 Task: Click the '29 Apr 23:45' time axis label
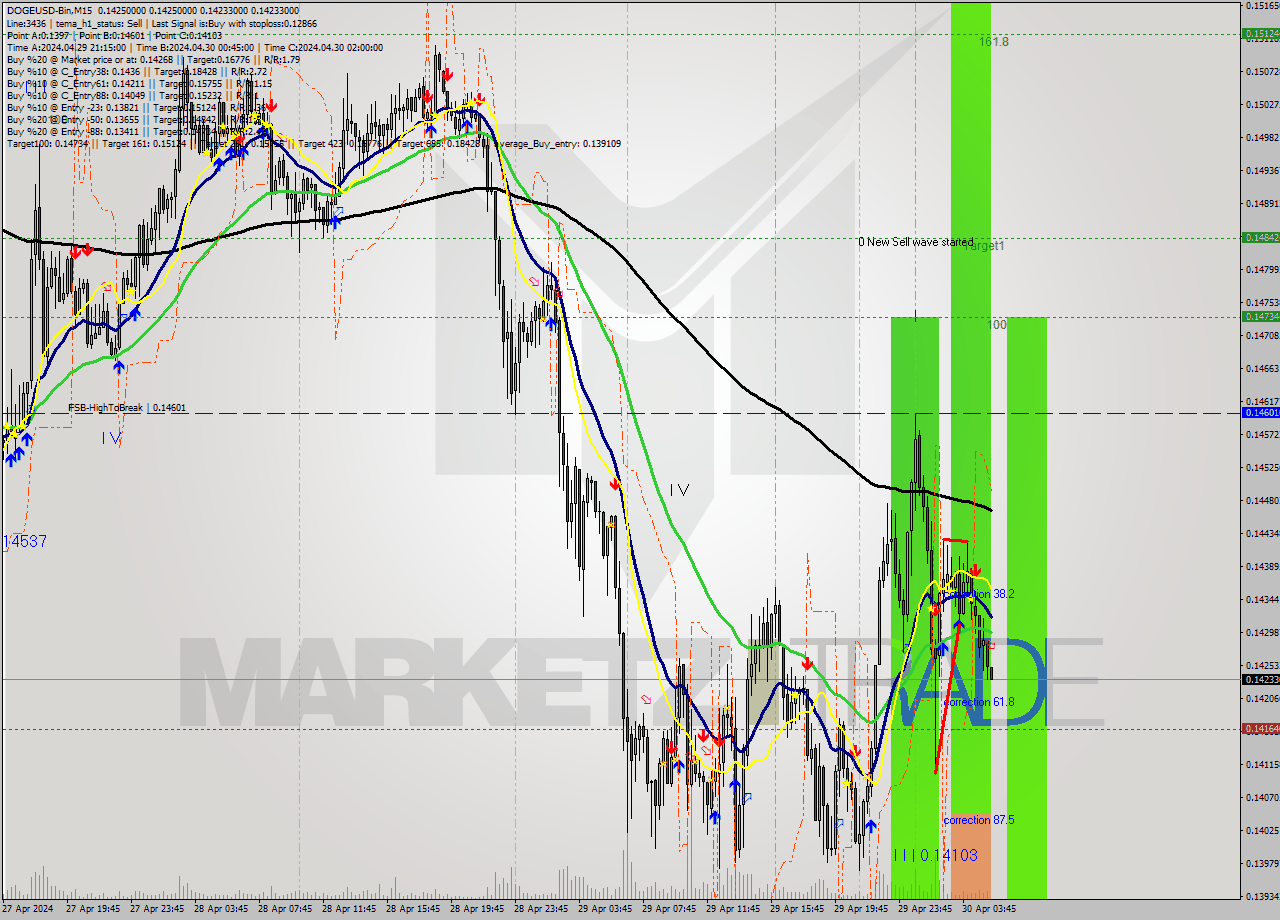923,909
